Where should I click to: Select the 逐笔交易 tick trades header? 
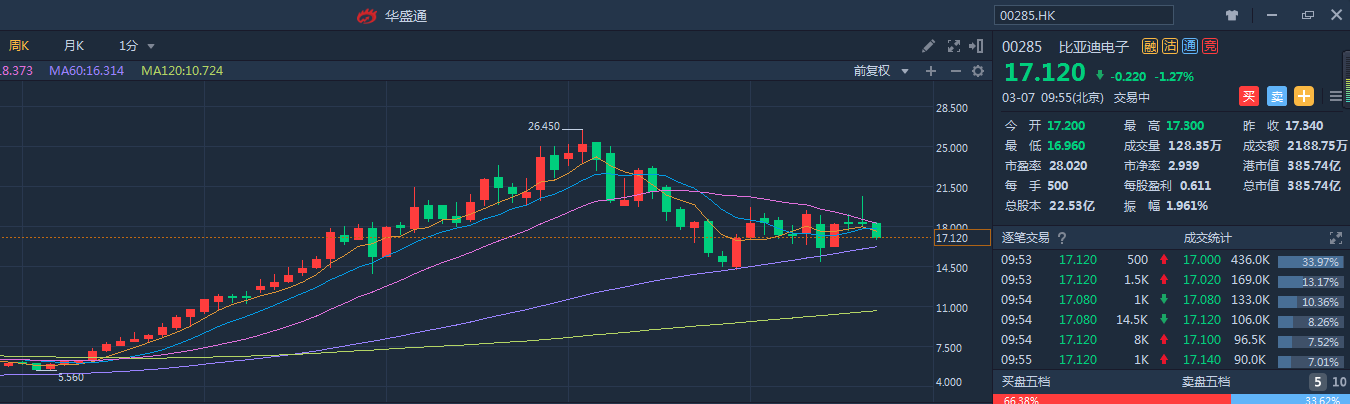coord(1028,238)
